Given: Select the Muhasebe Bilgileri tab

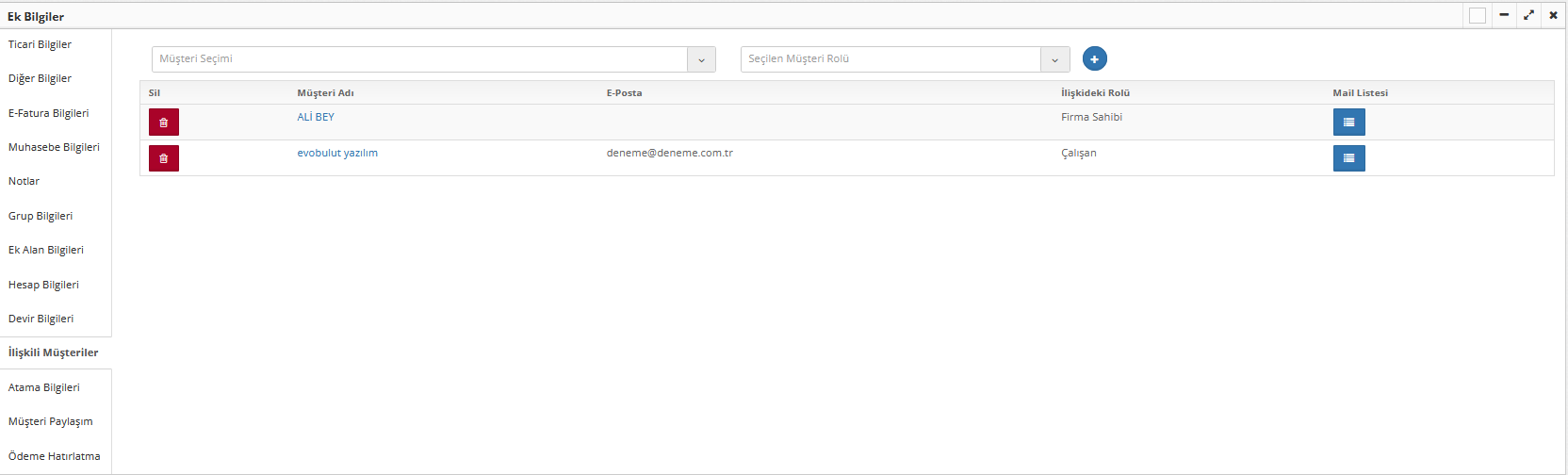Looking at the screenshot, I should (54, 147).
